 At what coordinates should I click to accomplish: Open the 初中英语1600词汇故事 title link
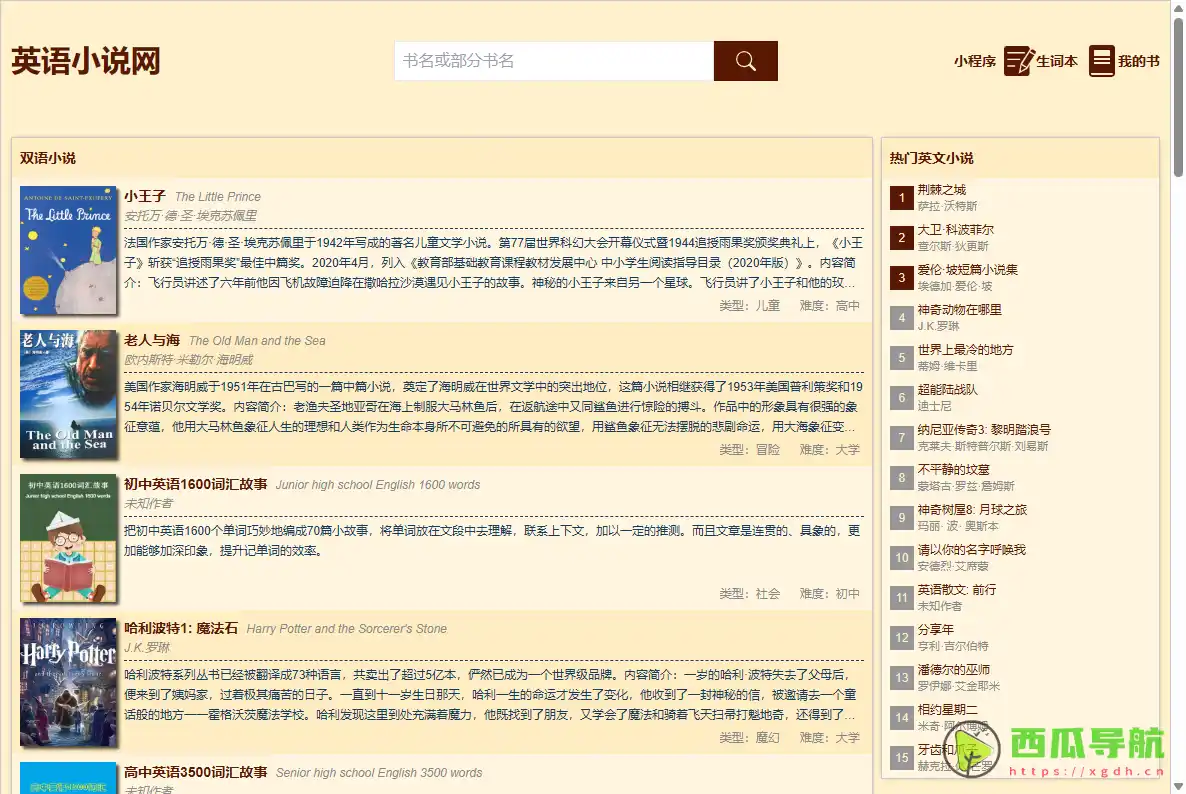pyautogui.click(x=196, y=484)
